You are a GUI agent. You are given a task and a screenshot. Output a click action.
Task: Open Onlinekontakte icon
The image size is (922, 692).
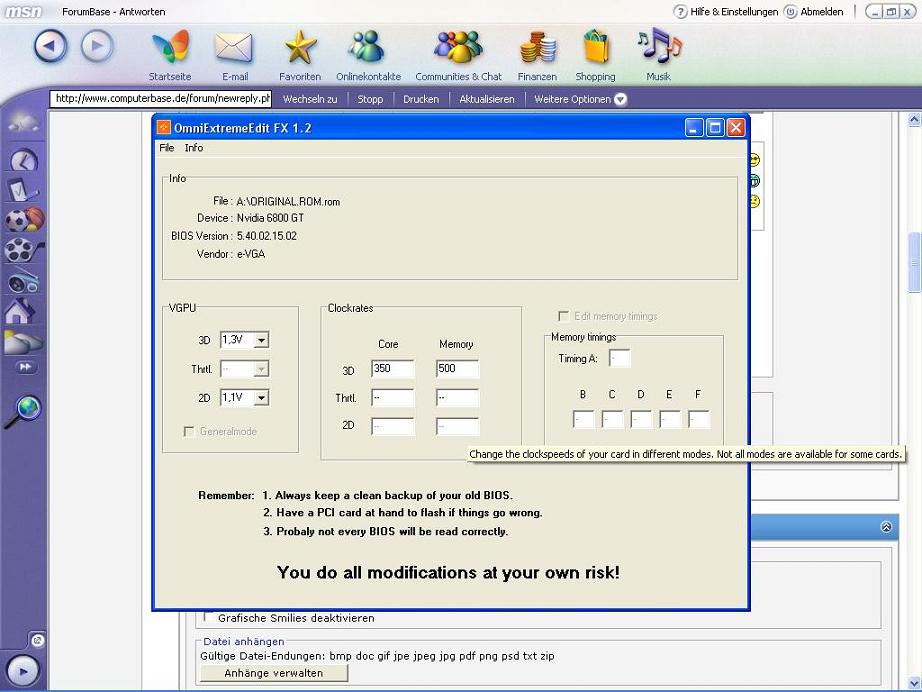pyautogui.click(x=367, y=47)
